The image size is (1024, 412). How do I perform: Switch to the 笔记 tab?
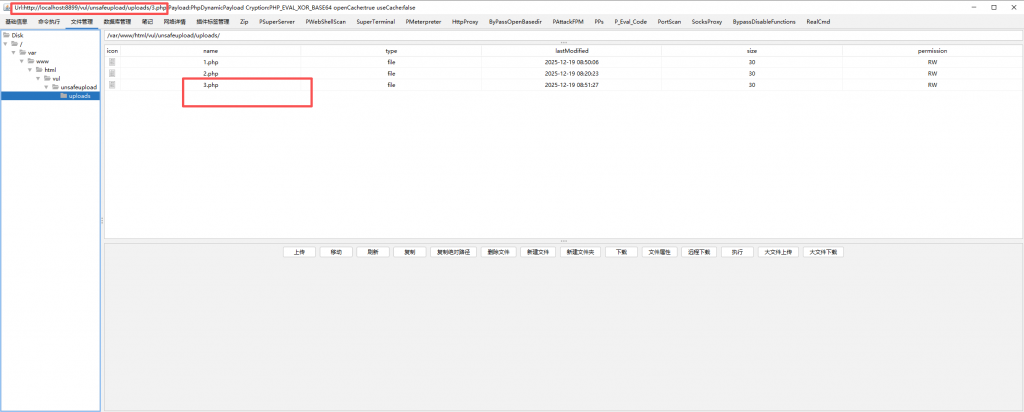(x=148, y=22)
